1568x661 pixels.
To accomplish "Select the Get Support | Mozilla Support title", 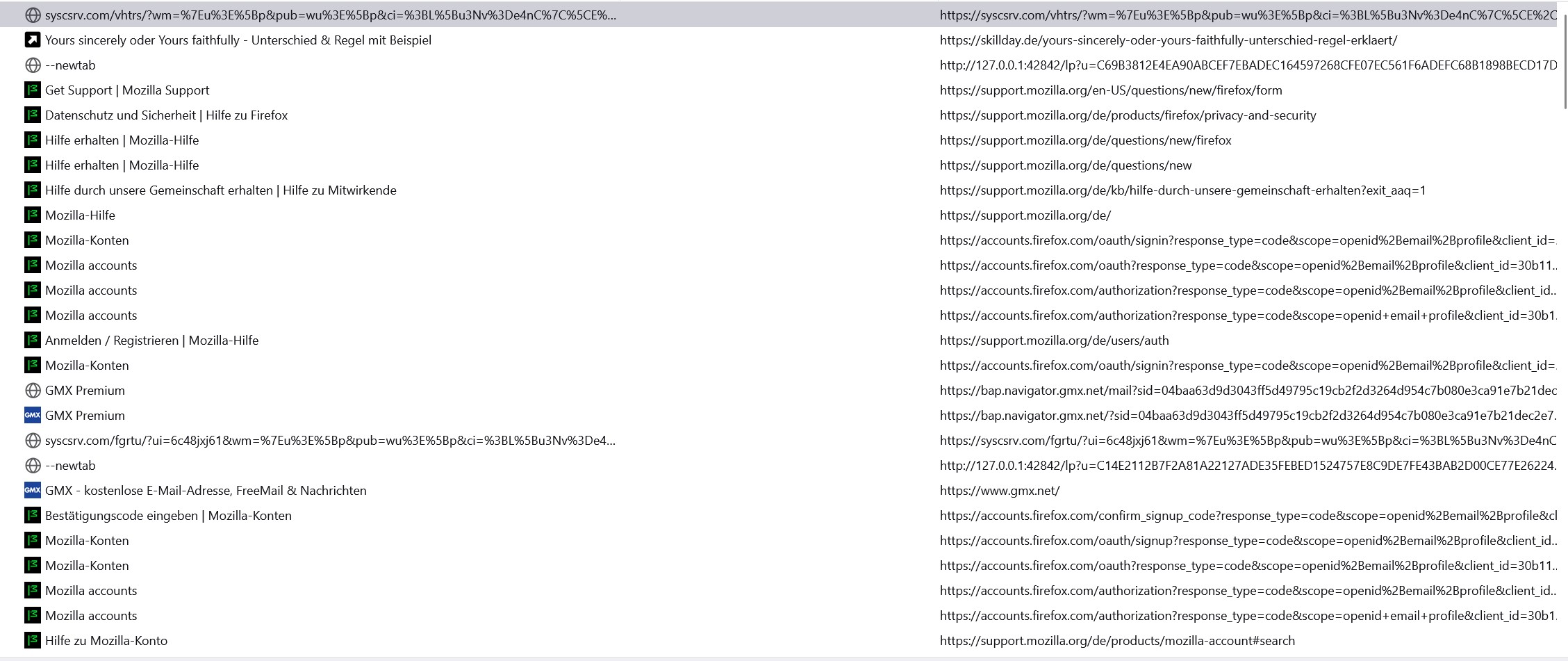I will 127,90.
